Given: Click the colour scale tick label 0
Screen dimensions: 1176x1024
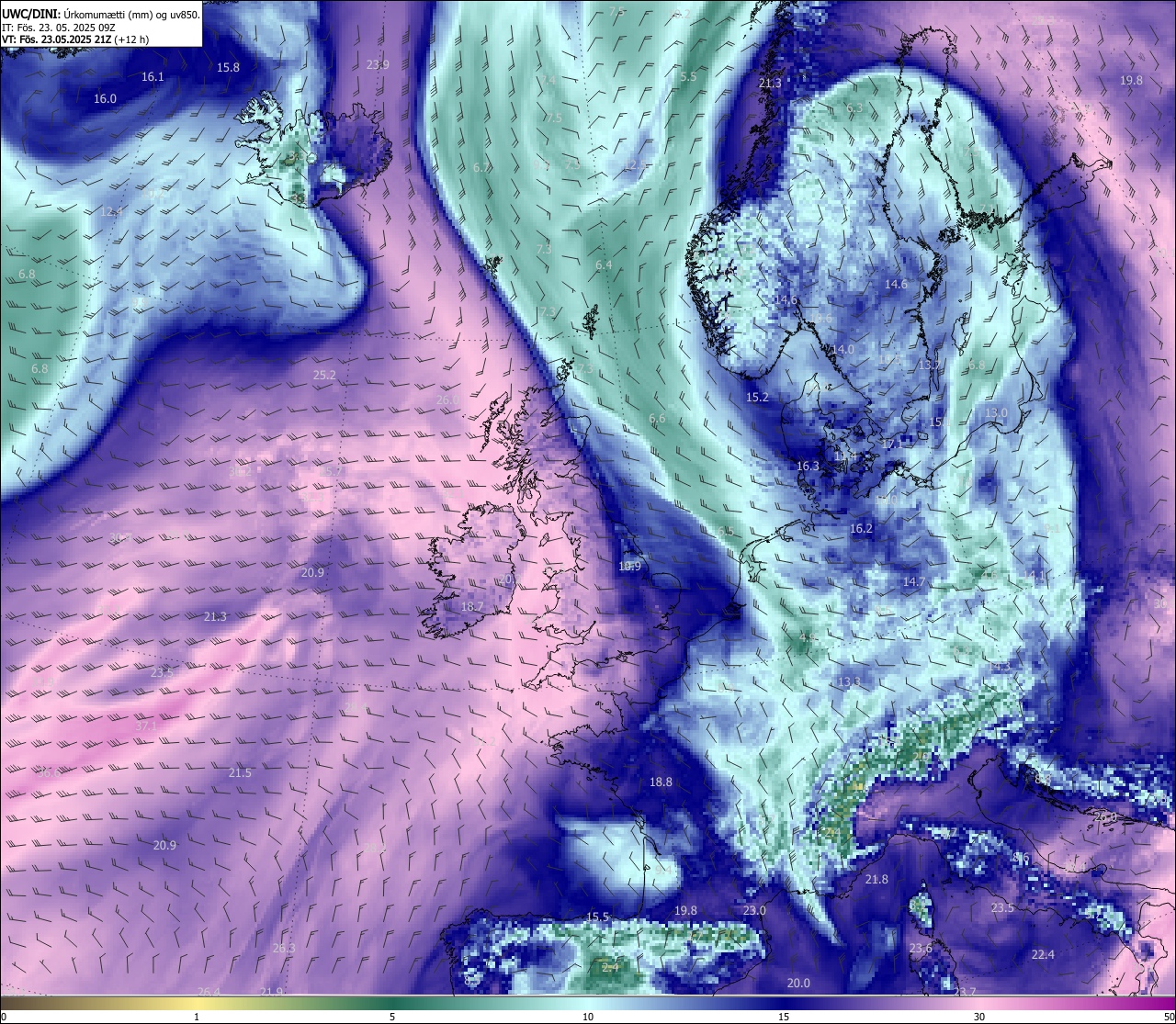Looking at the screenshot, I should (x=4, y=1017).
